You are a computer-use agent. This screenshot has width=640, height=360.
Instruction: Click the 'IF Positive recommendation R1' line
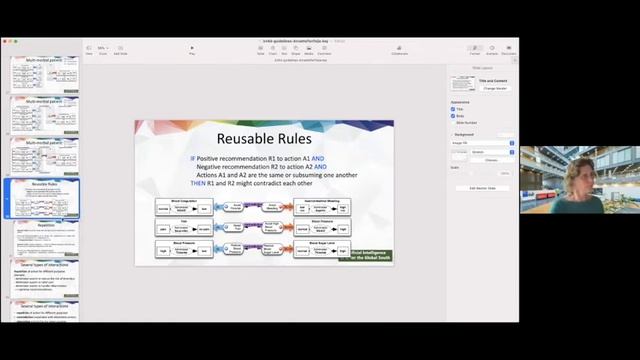click(257, 158)
